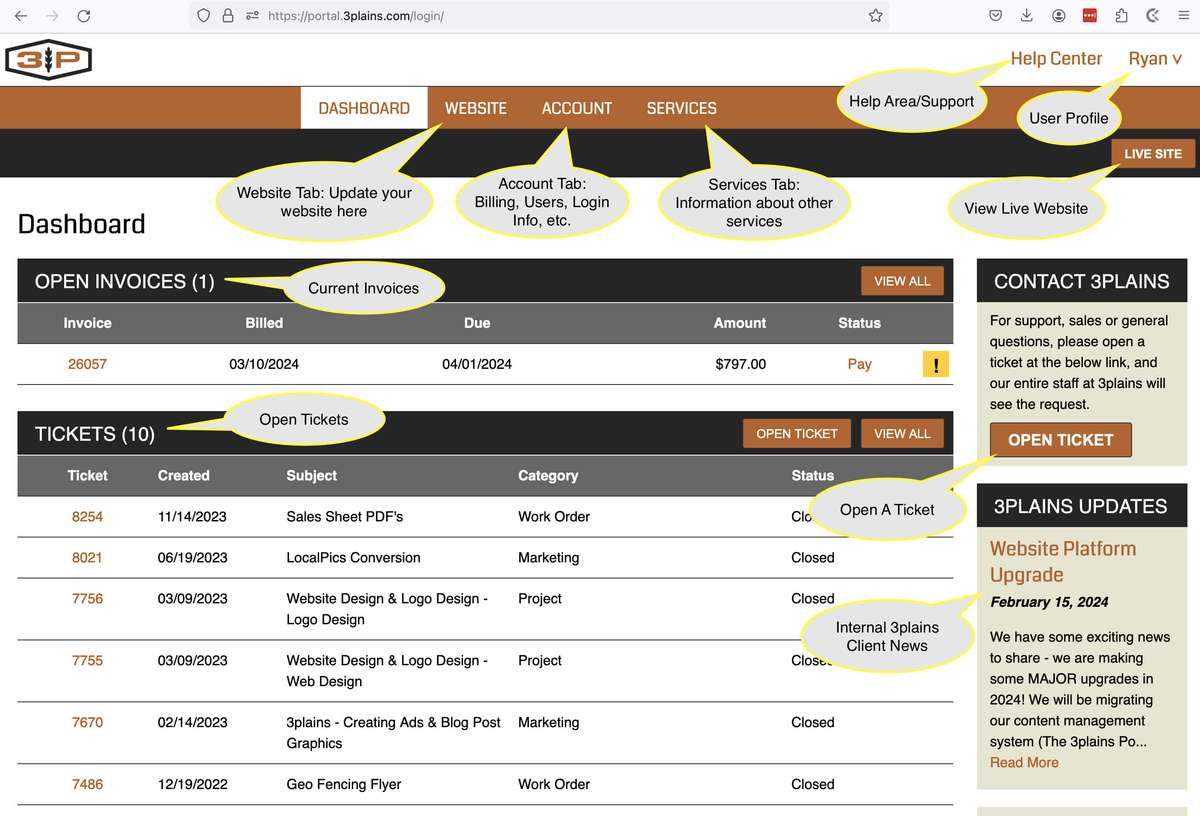The image size is (1200, 816).
Task: Go back using the browser back arrow
Action: pyautogui.click(x=21, y=16)
